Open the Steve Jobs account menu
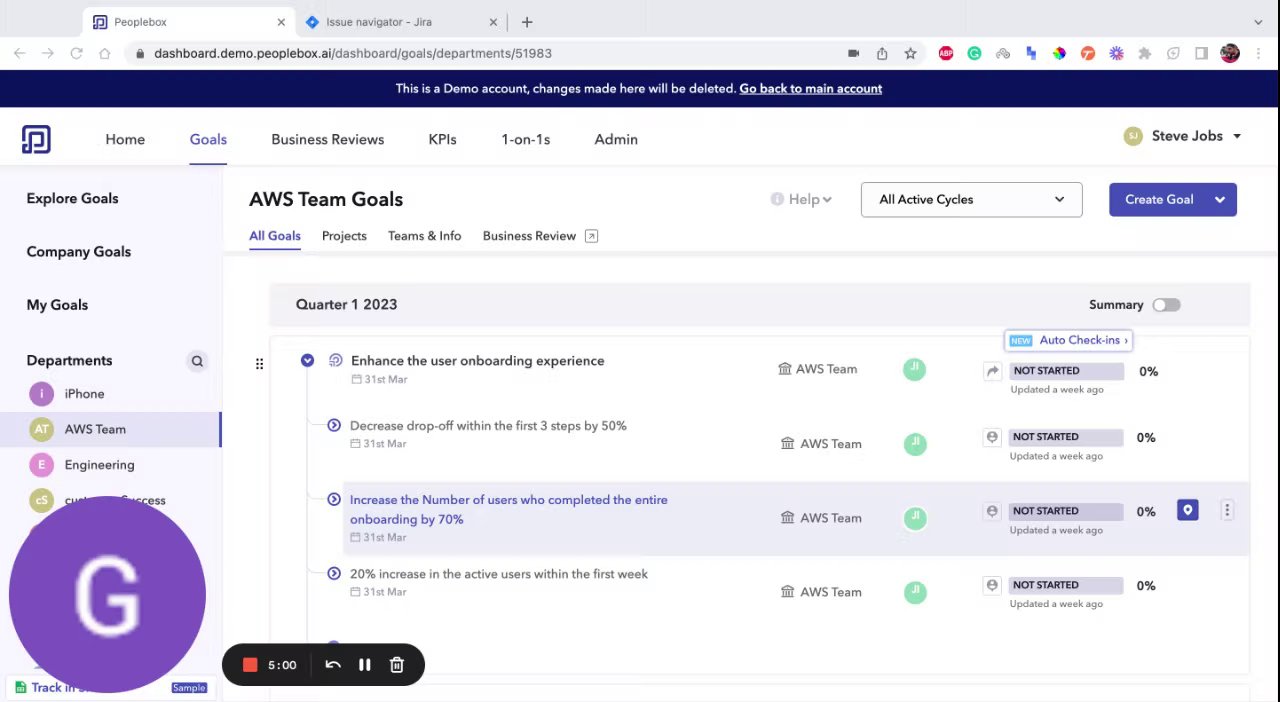Viewport: 1280px width, 702px height. click(x=1183, y=136)
